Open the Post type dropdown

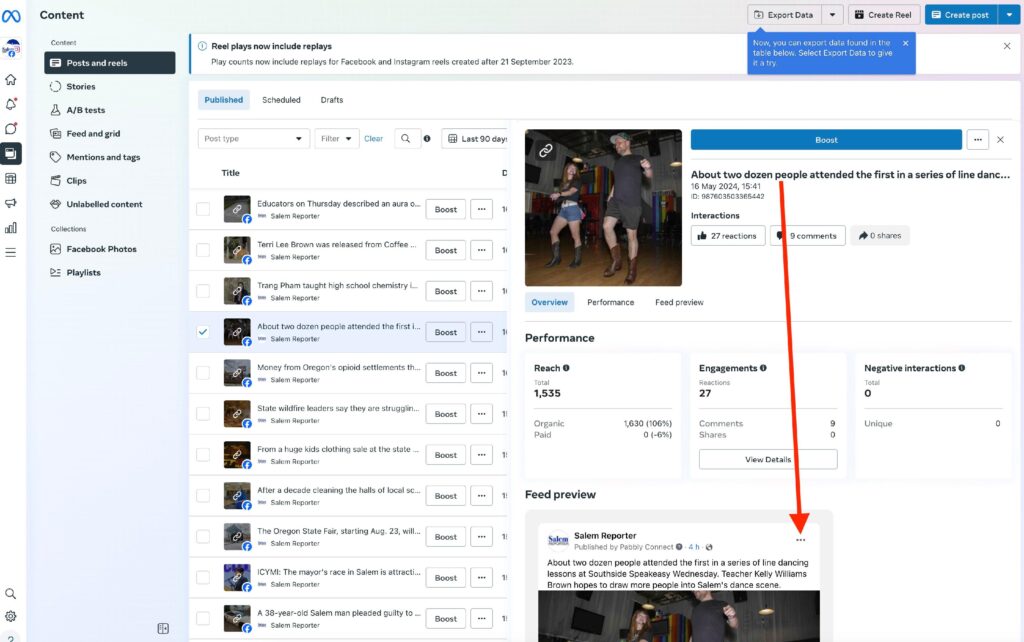pyautogui.click(x=253, y=139)
